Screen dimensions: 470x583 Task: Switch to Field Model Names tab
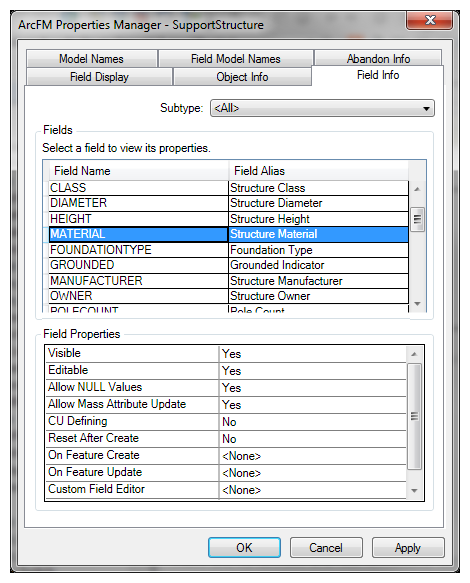pyautogui.click(x=235, y=59)
